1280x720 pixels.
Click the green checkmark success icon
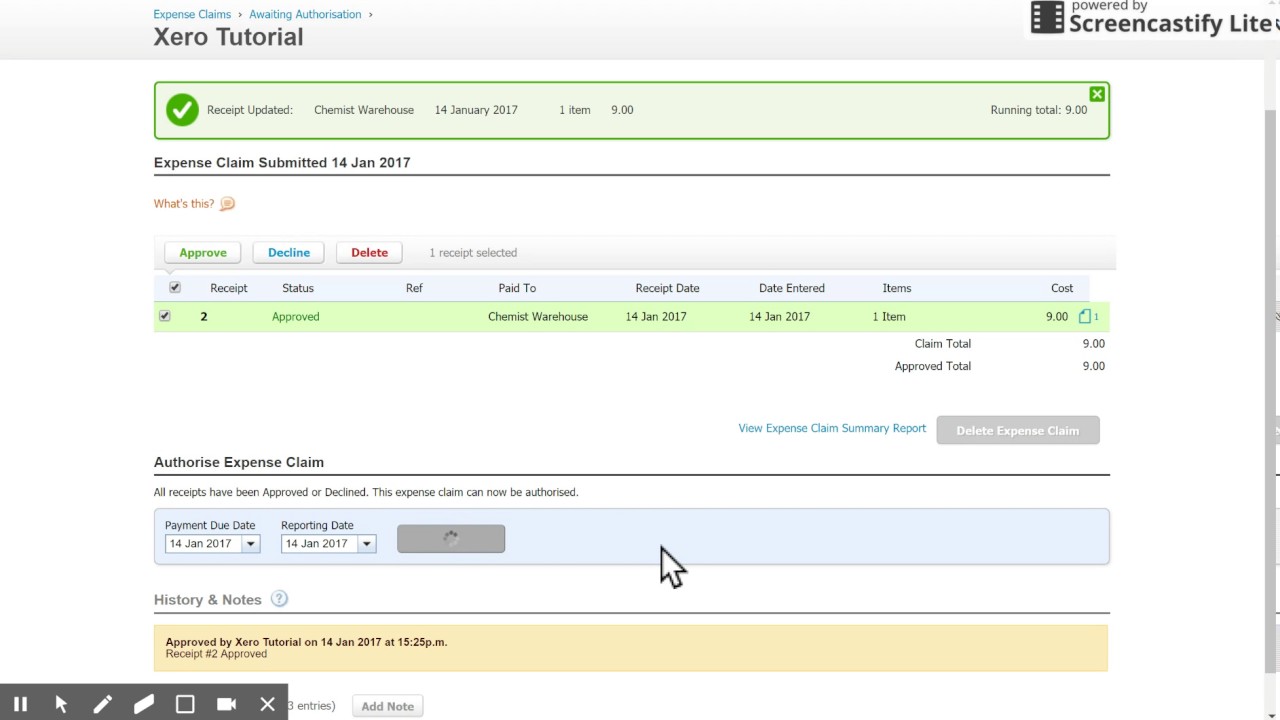coord(182,110)
